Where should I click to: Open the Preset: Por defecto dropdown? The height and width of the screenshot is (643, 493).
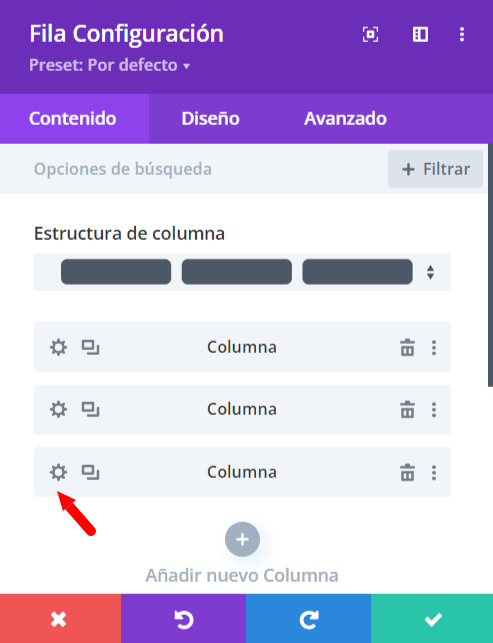click(110, 65)
